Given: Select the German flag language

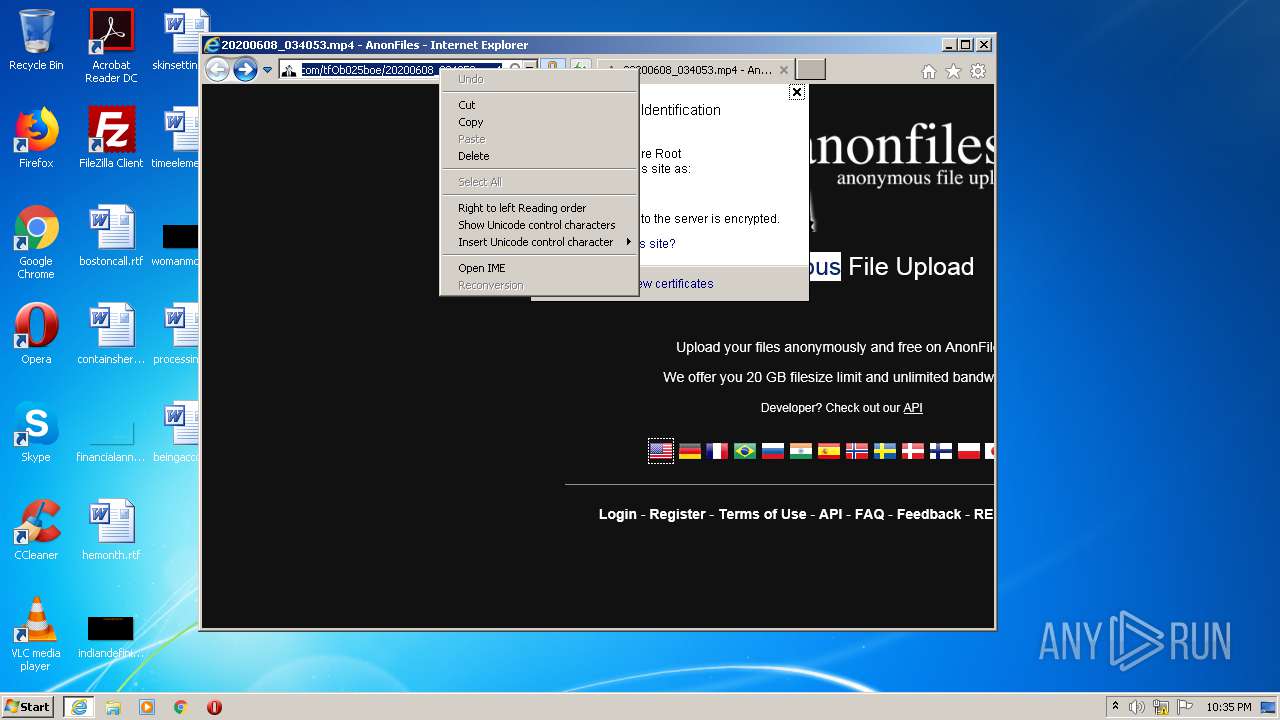Looking at the screenshot, I should coord(690,452).
